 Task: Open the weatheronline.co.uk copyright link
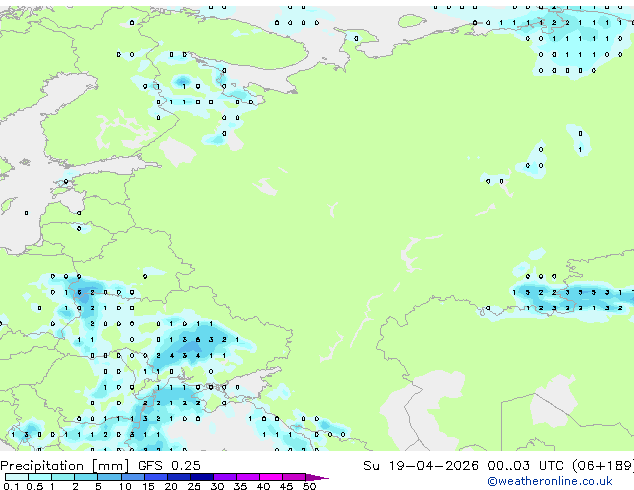[550, 481]
